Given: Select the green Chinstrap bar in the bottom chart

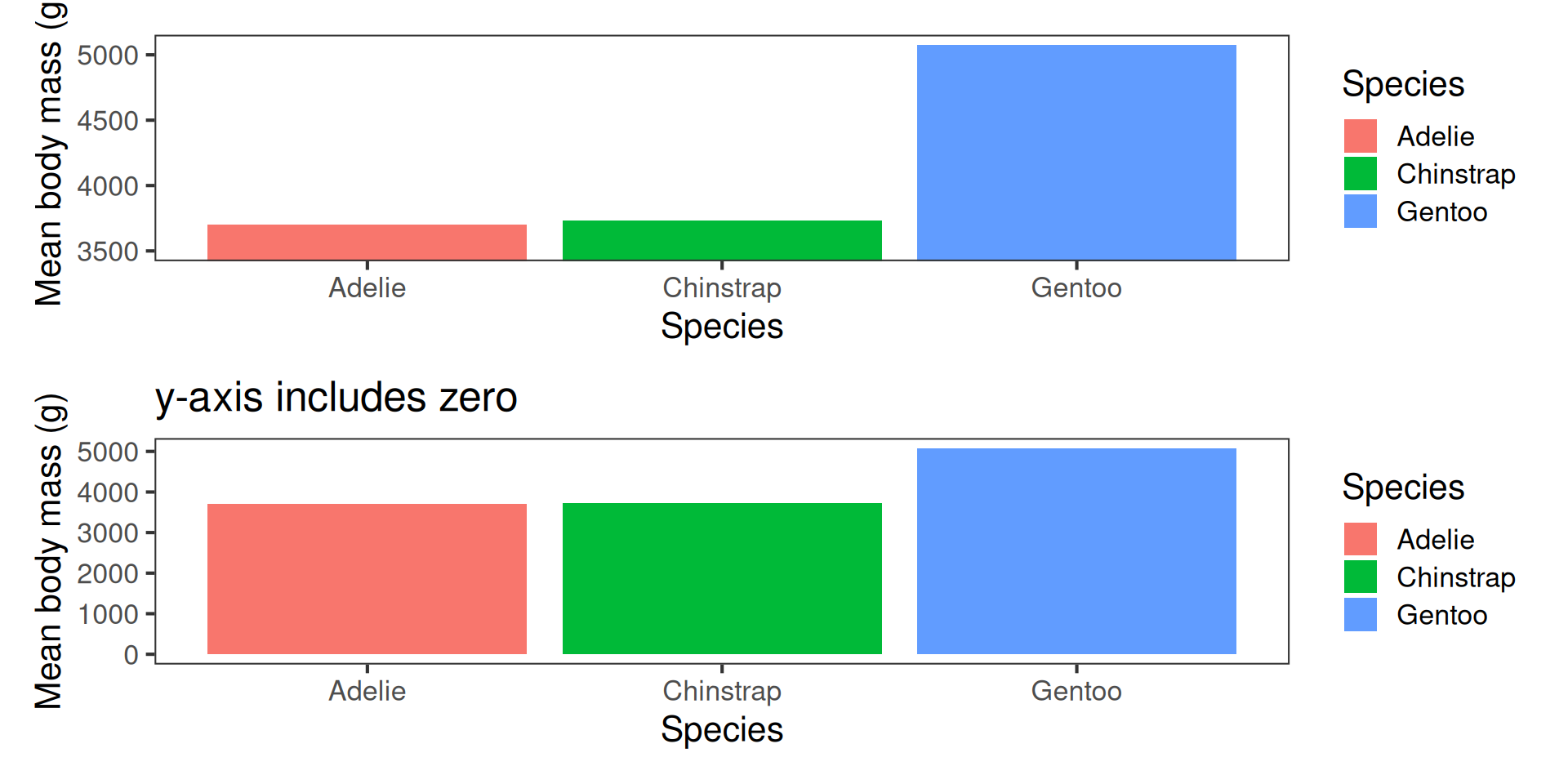Looking at the screenshot, I should pos(722,578).
